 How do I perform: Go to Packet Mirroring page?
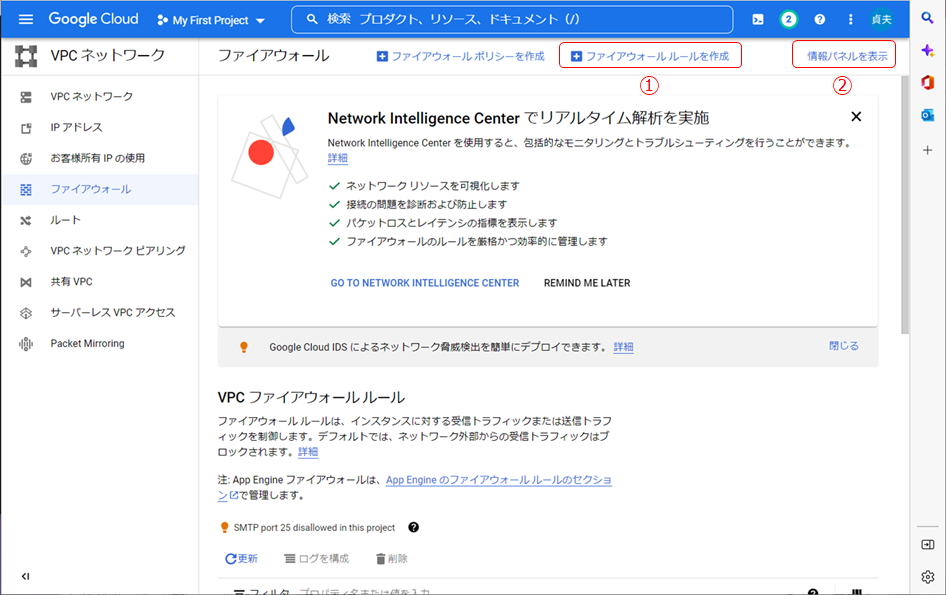[87, 344]
